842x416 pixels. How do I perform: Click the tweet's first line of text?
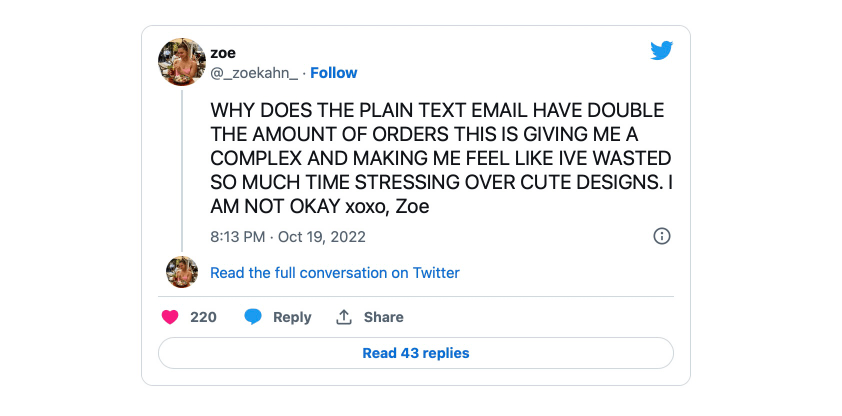pos(436,111)
